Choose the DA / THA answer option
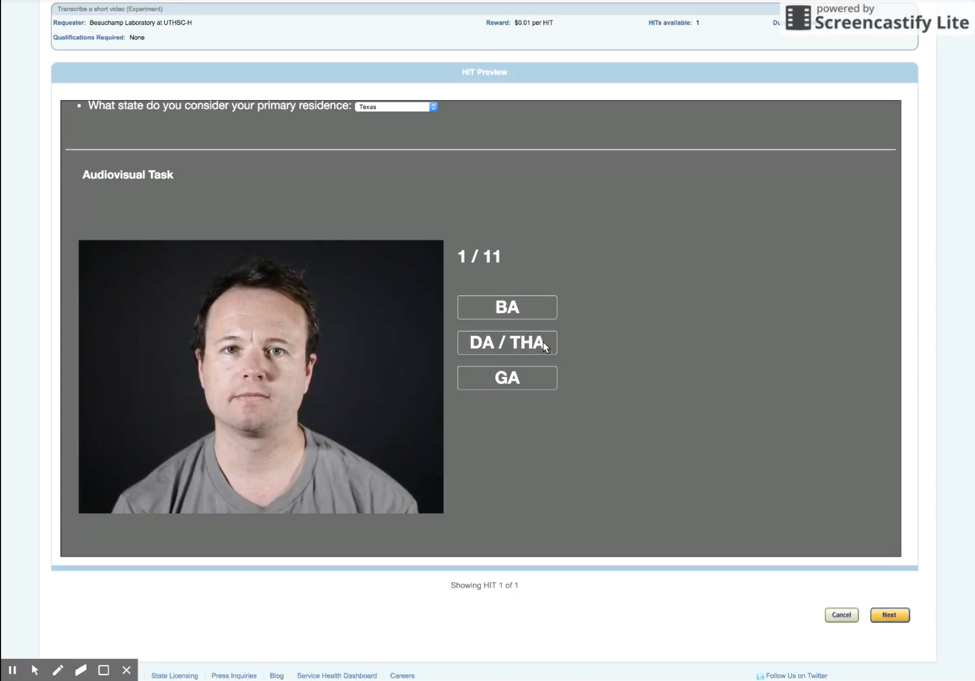This screenshot has width=975, height=681. click(x=507, y=343)
